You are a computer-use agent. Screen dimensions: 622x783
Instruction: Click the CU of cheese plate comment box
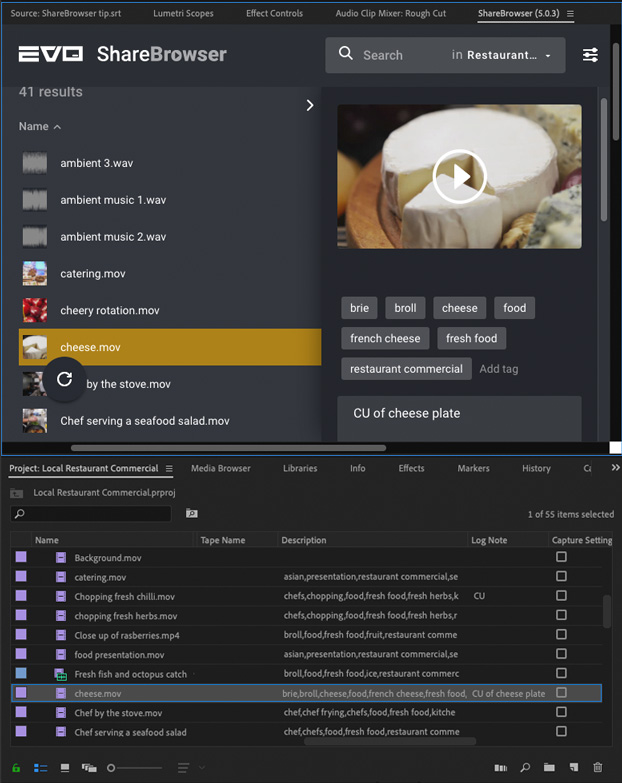click(459, 418)
